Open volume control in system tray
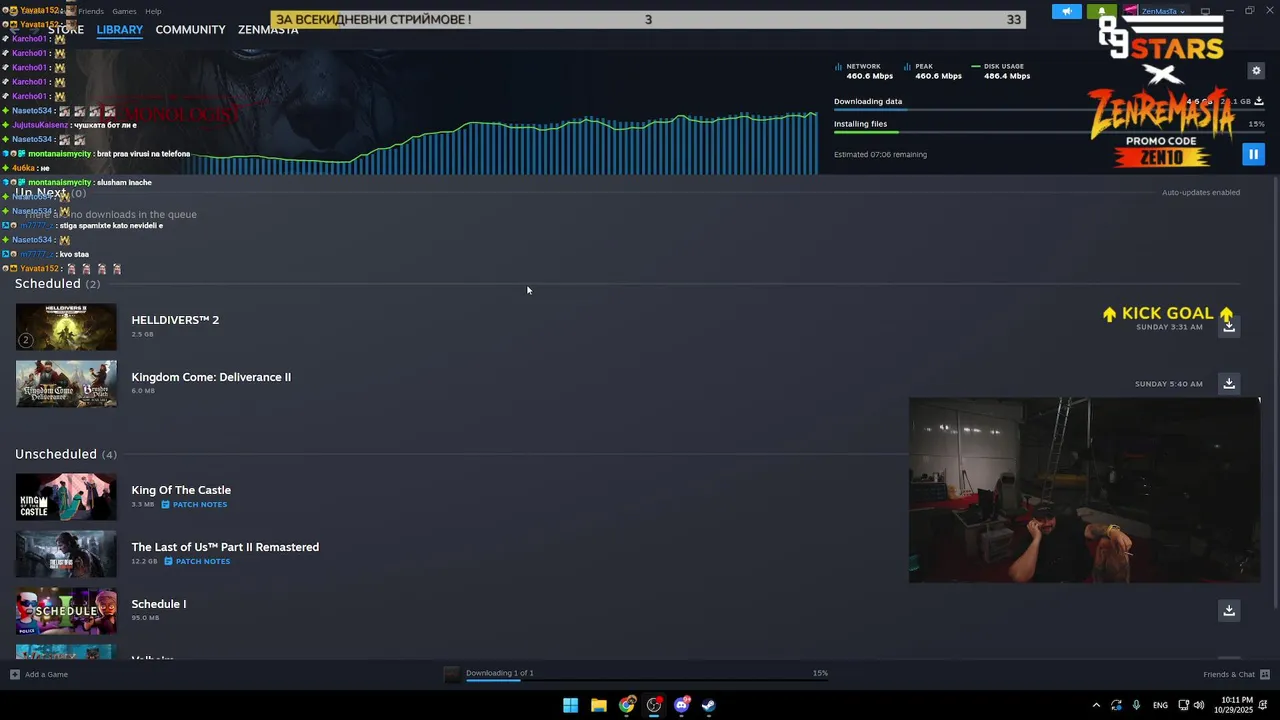The height and width of the screenshot is (720, 1280). click(x=1198, y=705)
